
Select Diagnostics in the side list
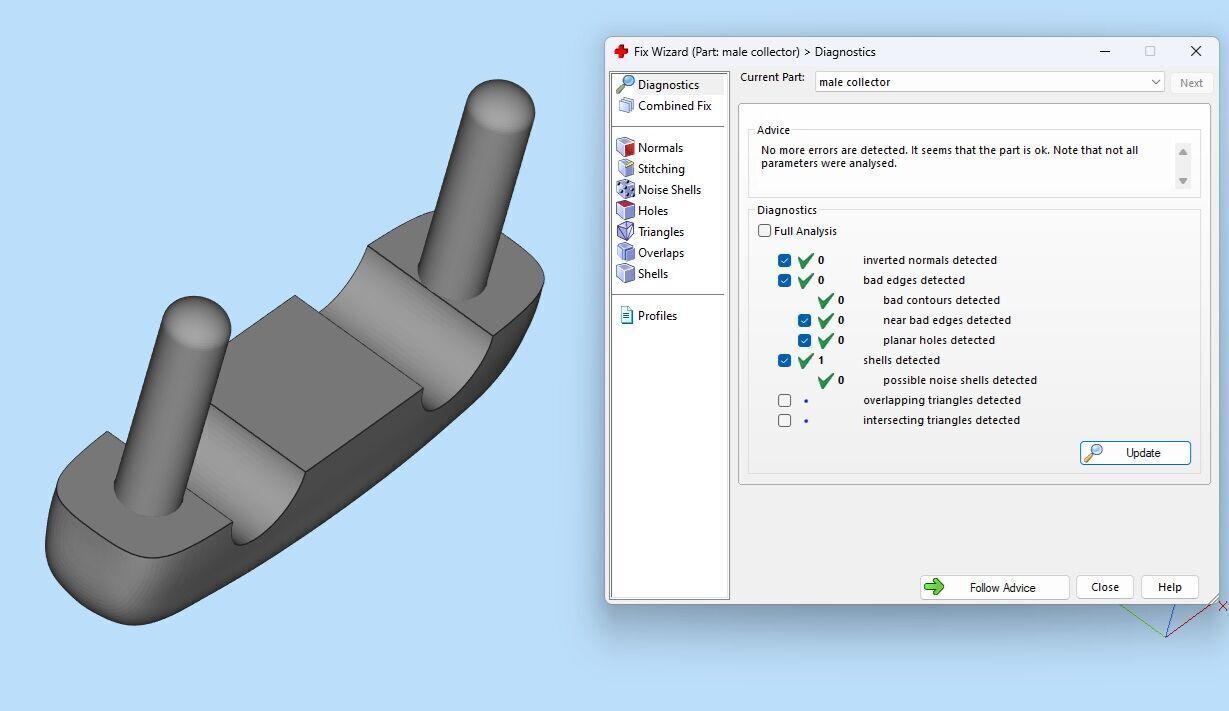(668, 85)
